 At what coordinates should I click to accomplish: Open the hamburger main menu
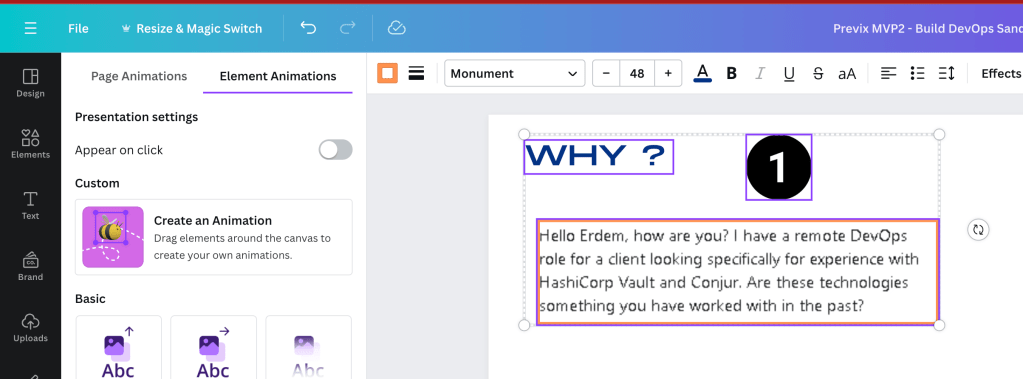[30, 28]
